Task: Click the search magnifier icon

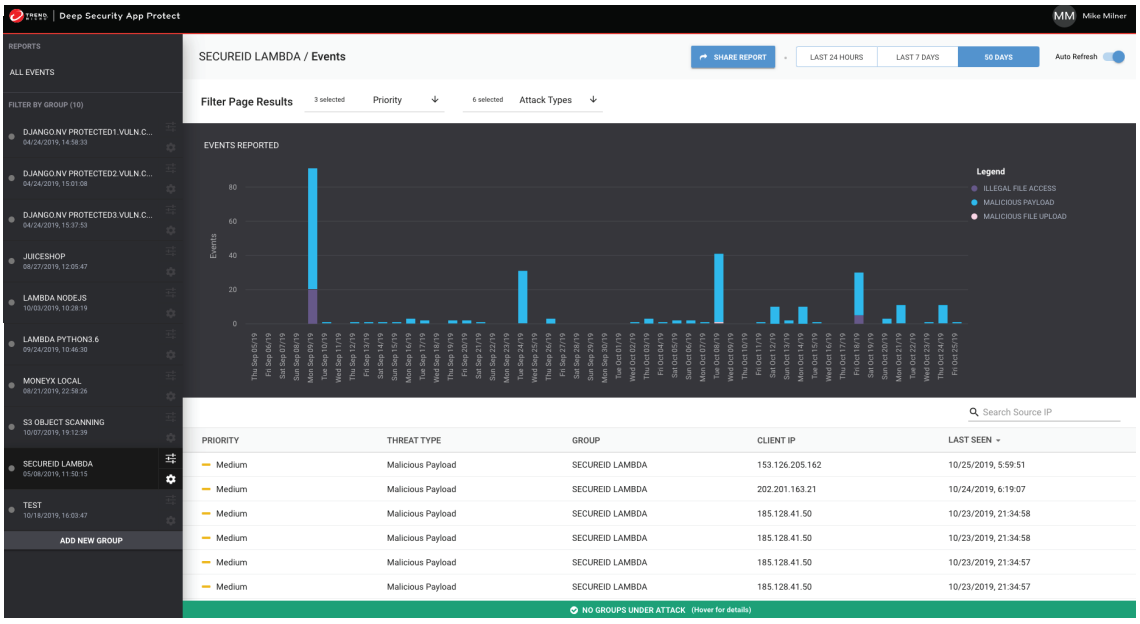Action: pos(974,412)
